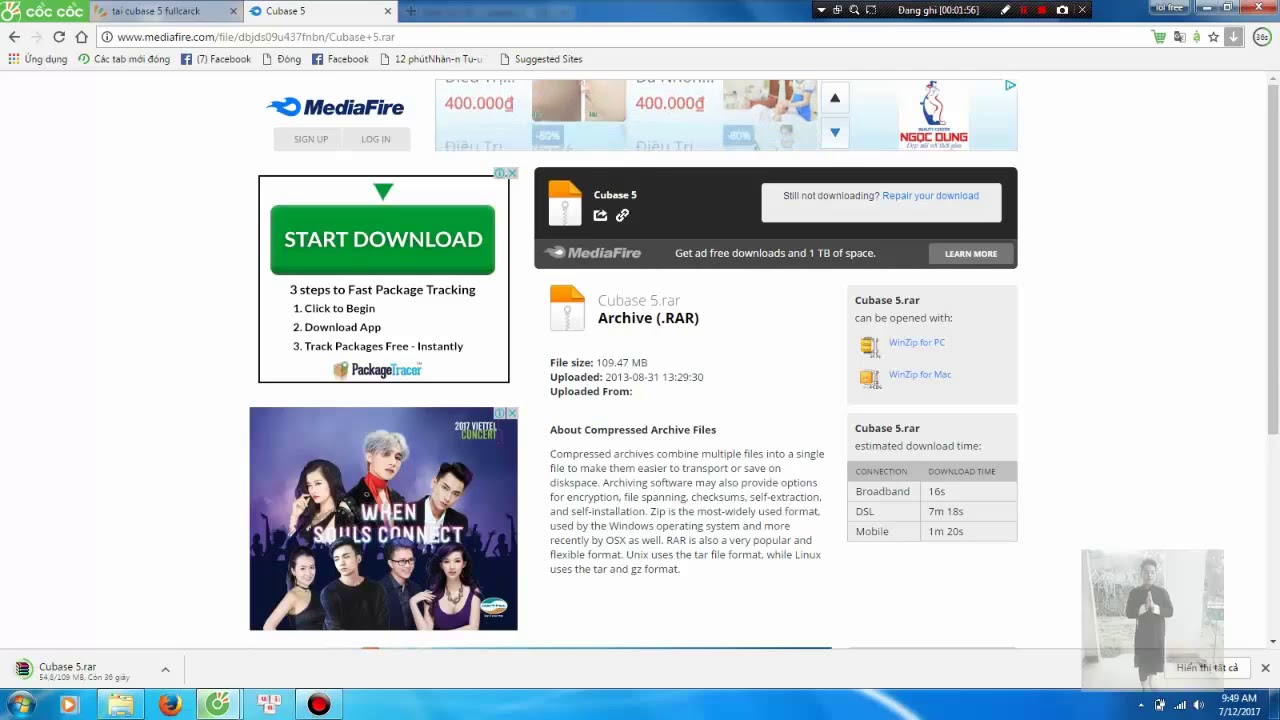1280x720 pixels.
Task: Stop the screen recording
Action: pyautogui.click(x=1042, y=10)
